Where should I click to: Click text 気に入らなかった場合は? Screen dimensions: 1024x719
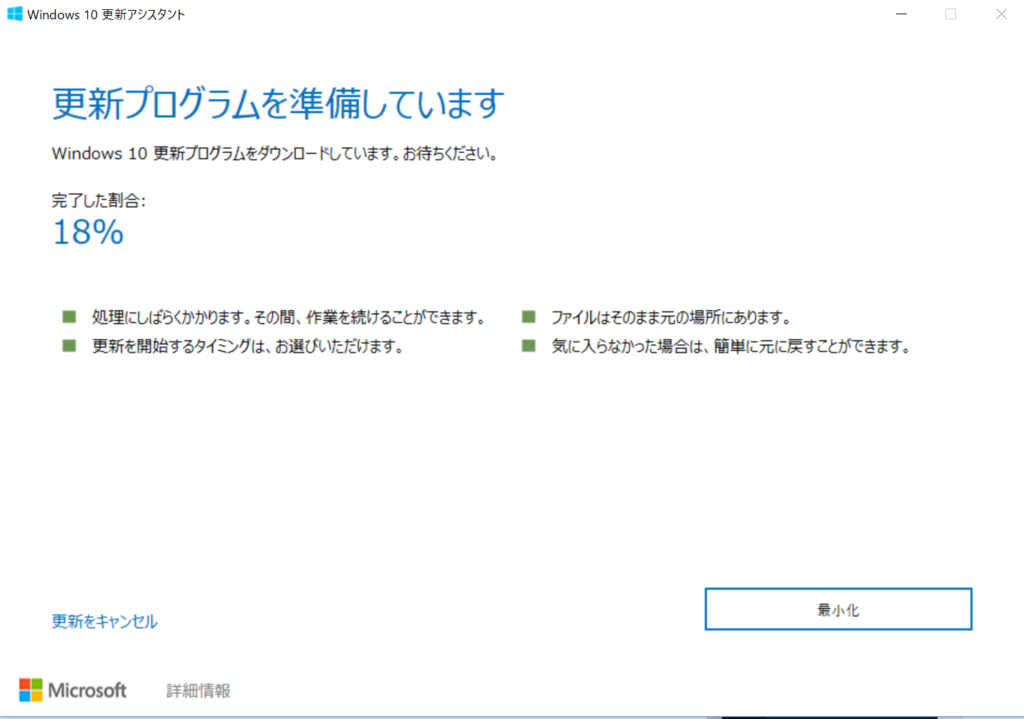[627, 346]
